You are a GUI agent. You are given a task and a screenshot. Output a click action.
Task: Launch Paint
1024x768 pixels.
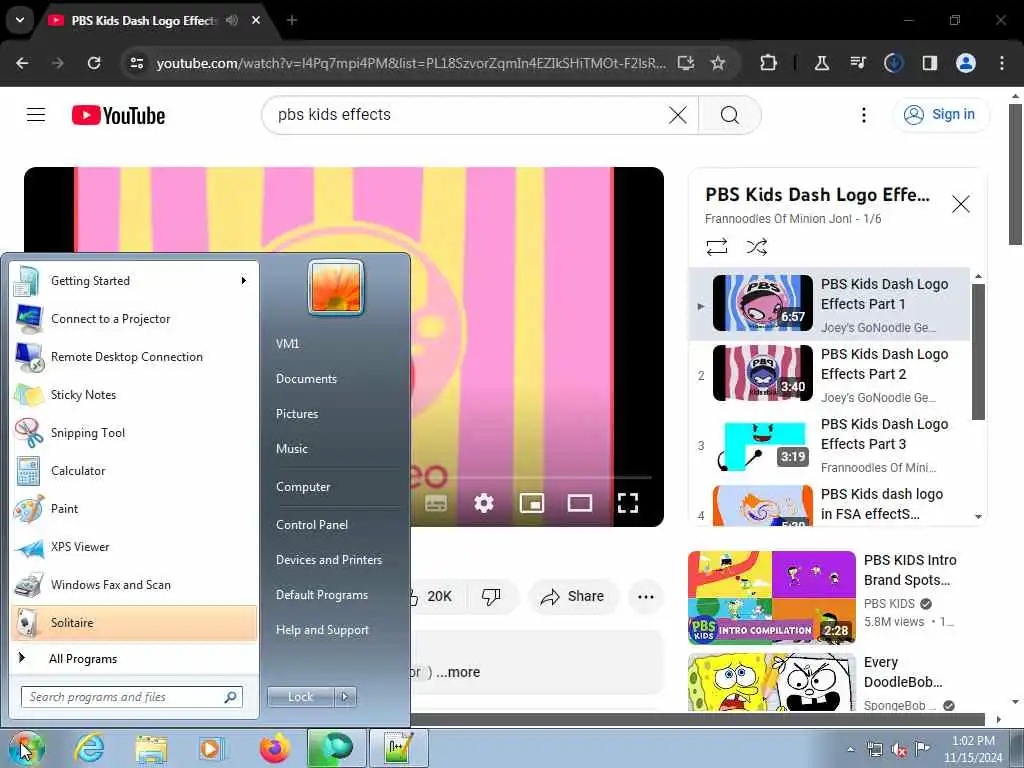pos(134,509)
